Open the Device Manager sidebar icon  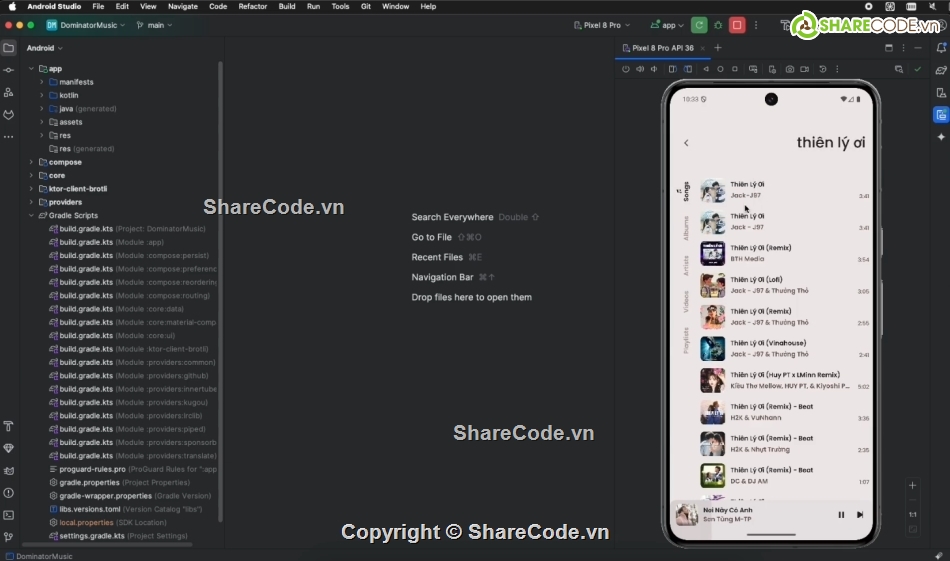(x=941, y=93)
